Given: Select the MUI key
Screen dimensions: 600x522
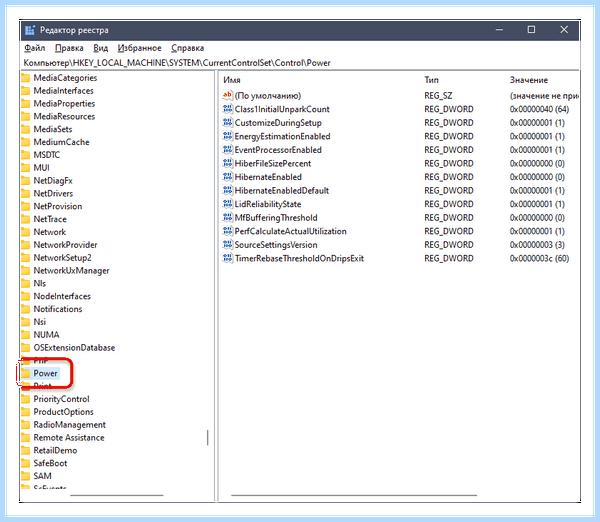Looking at the screenshot, I should click(x=41, y=168).
